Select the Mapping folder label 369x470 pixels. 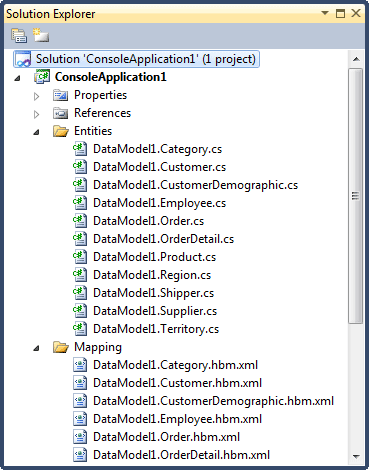click(x=98, y=347)
